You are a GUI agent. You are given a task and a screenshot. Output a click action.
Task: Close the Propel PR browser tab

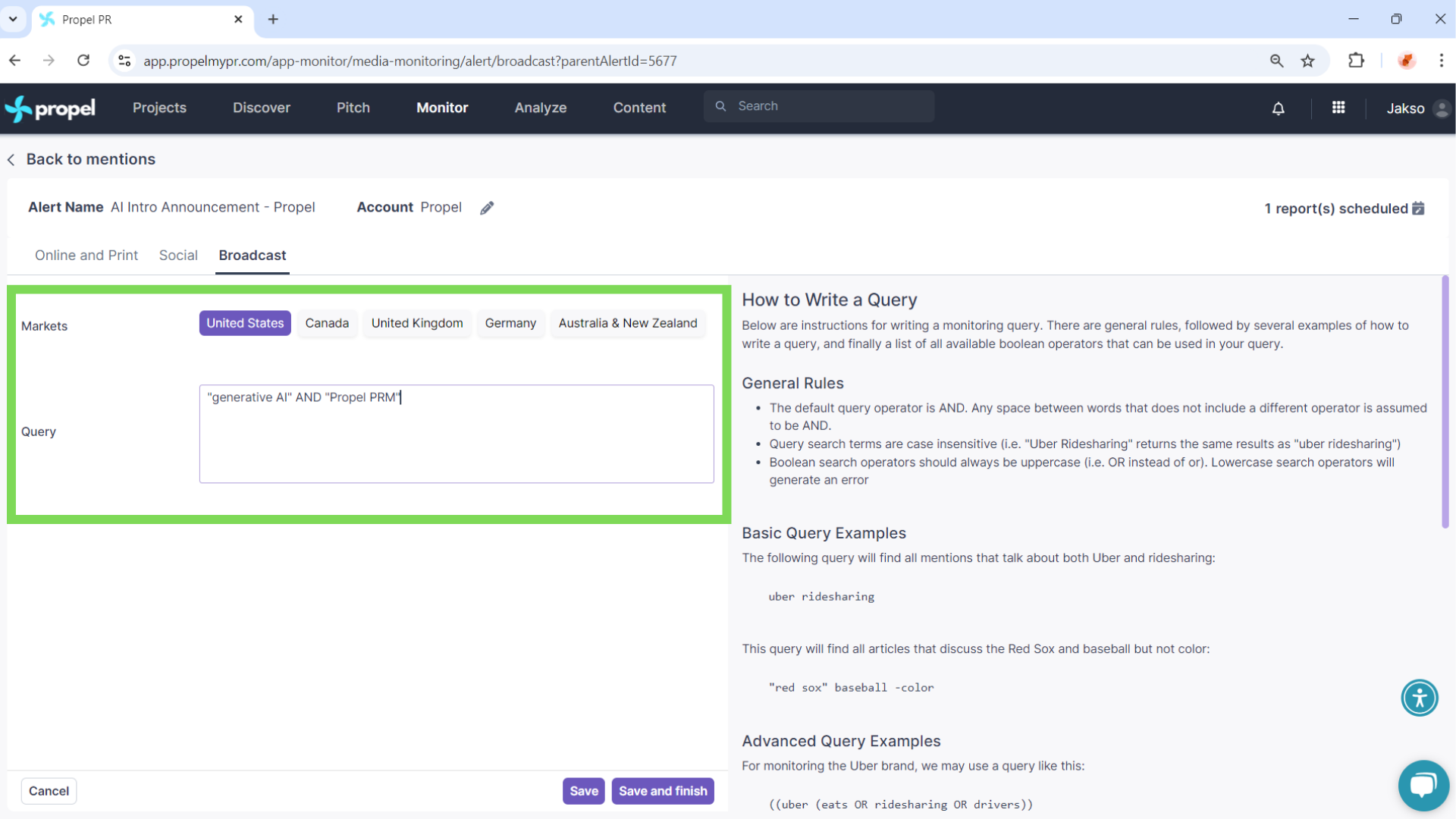(x=238, y=19)
